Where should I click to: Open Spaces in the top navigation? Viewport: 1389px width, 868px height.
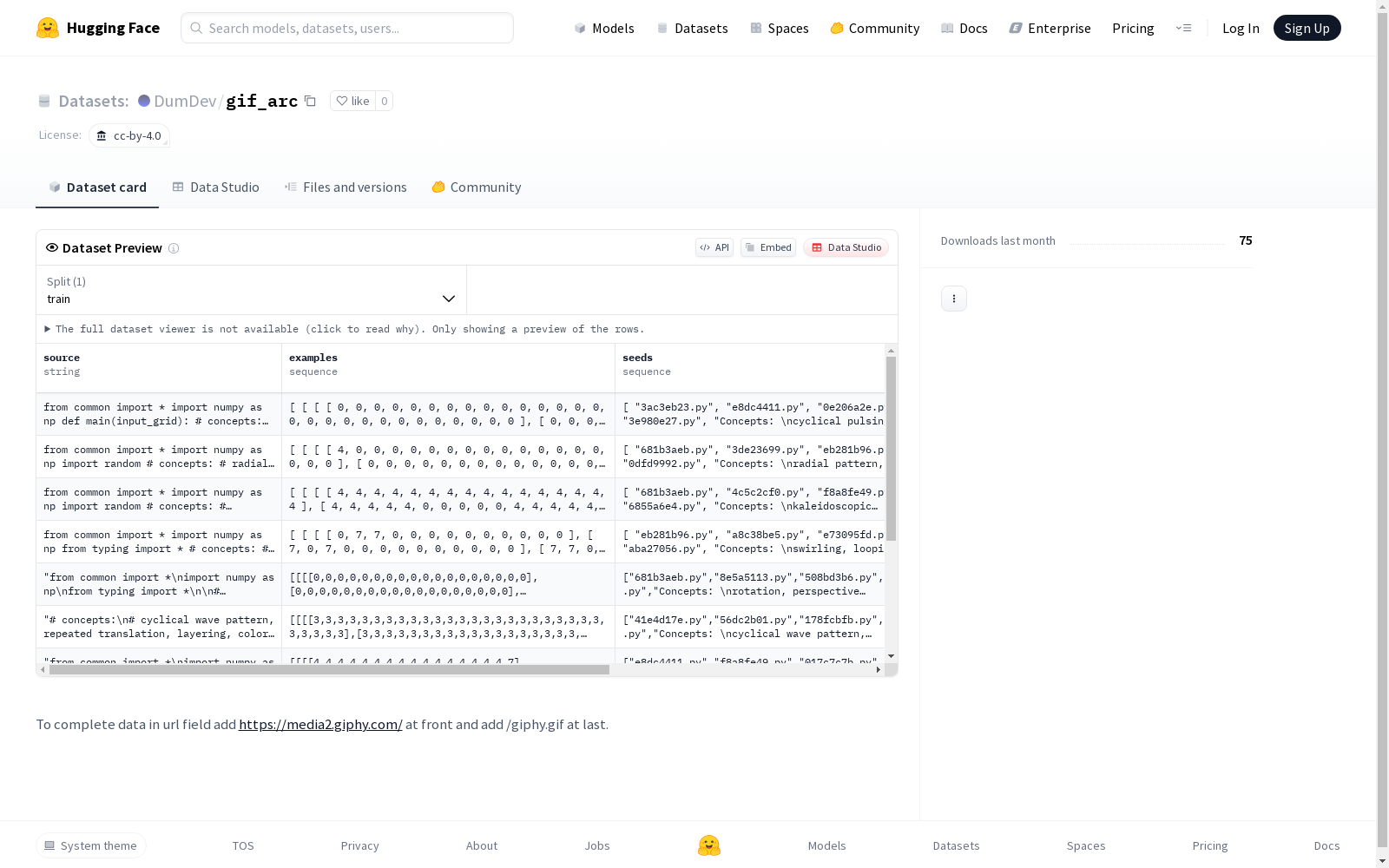tap(780, 28)
